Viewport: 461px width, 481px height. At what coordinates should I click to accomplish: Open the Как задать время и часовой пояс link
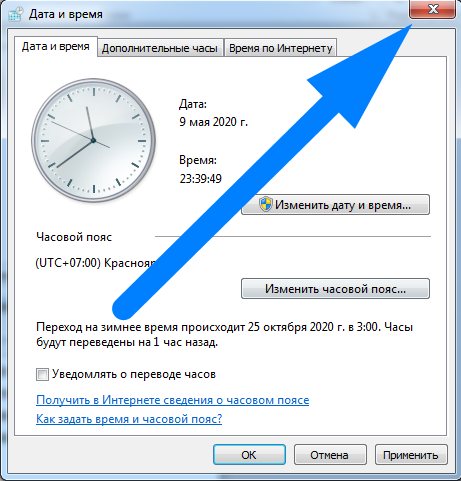[129, 419]
